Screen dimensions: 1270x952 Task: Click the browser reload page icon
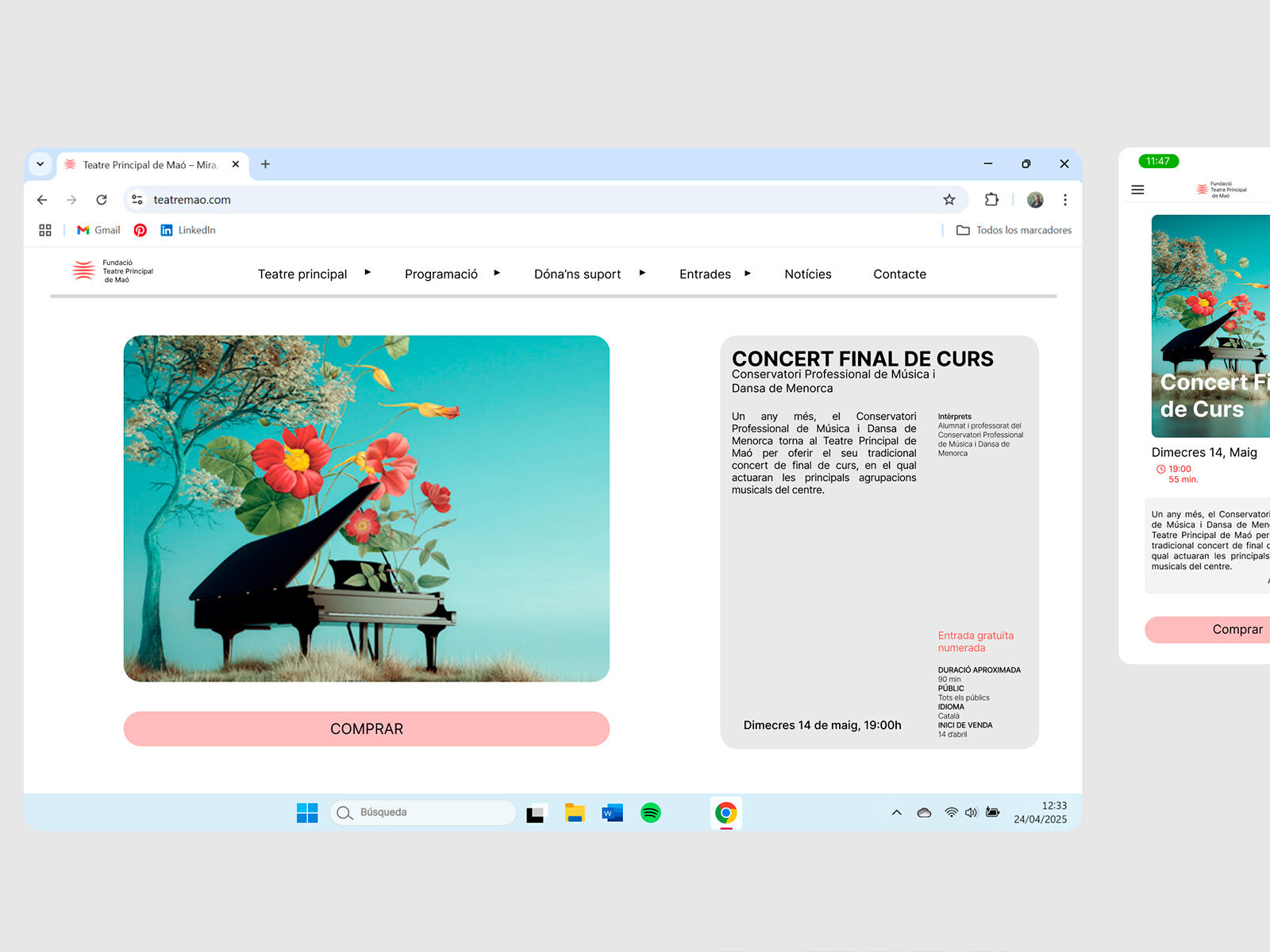click(102, 200)
